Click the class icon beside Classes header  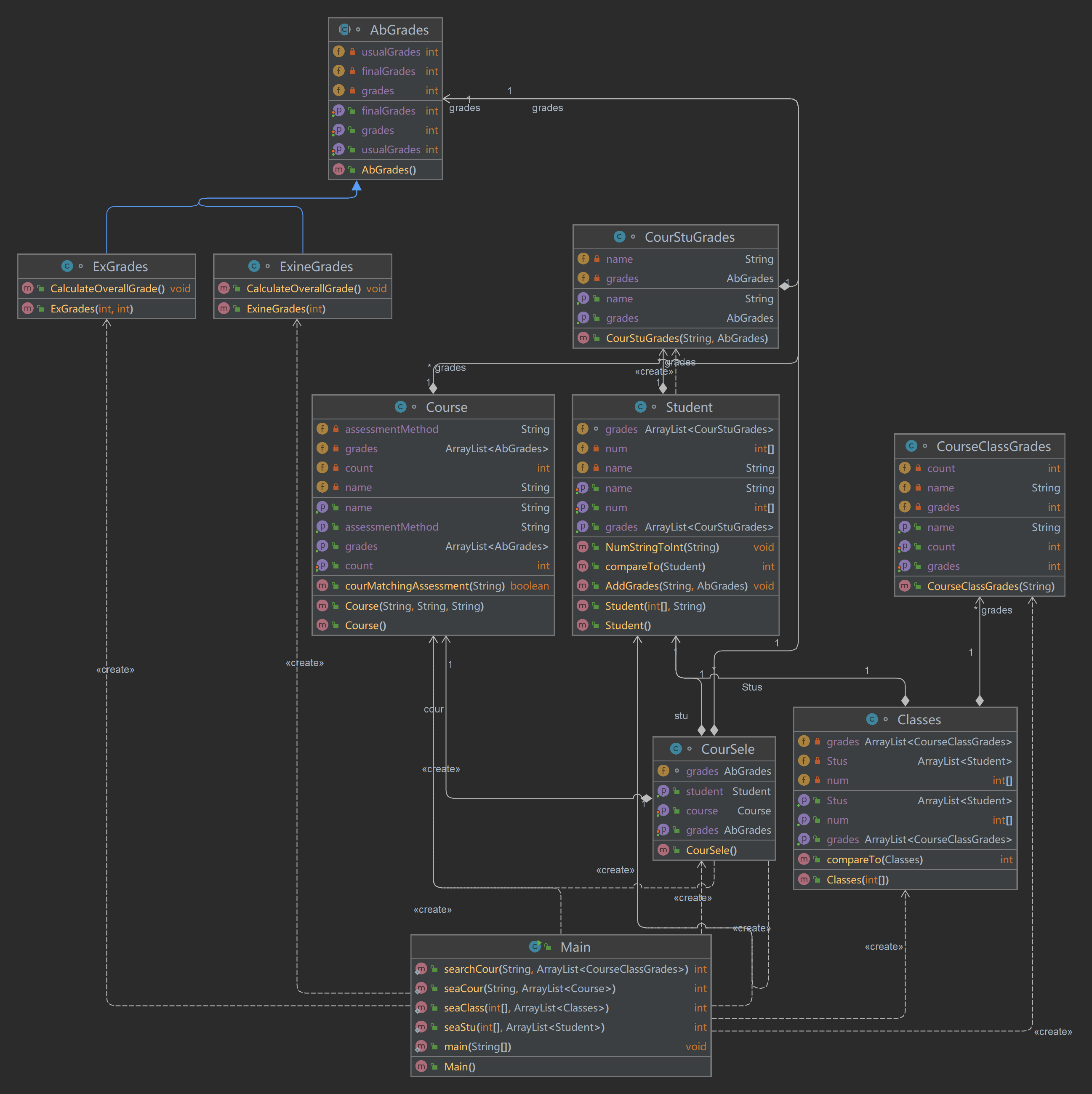pos(872,719)
